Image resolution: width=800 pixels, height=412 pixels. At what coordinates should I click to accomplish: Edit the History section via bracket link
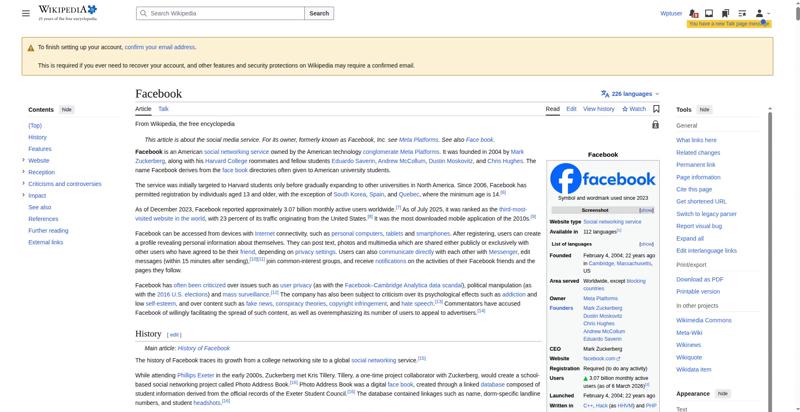(174, 334)
